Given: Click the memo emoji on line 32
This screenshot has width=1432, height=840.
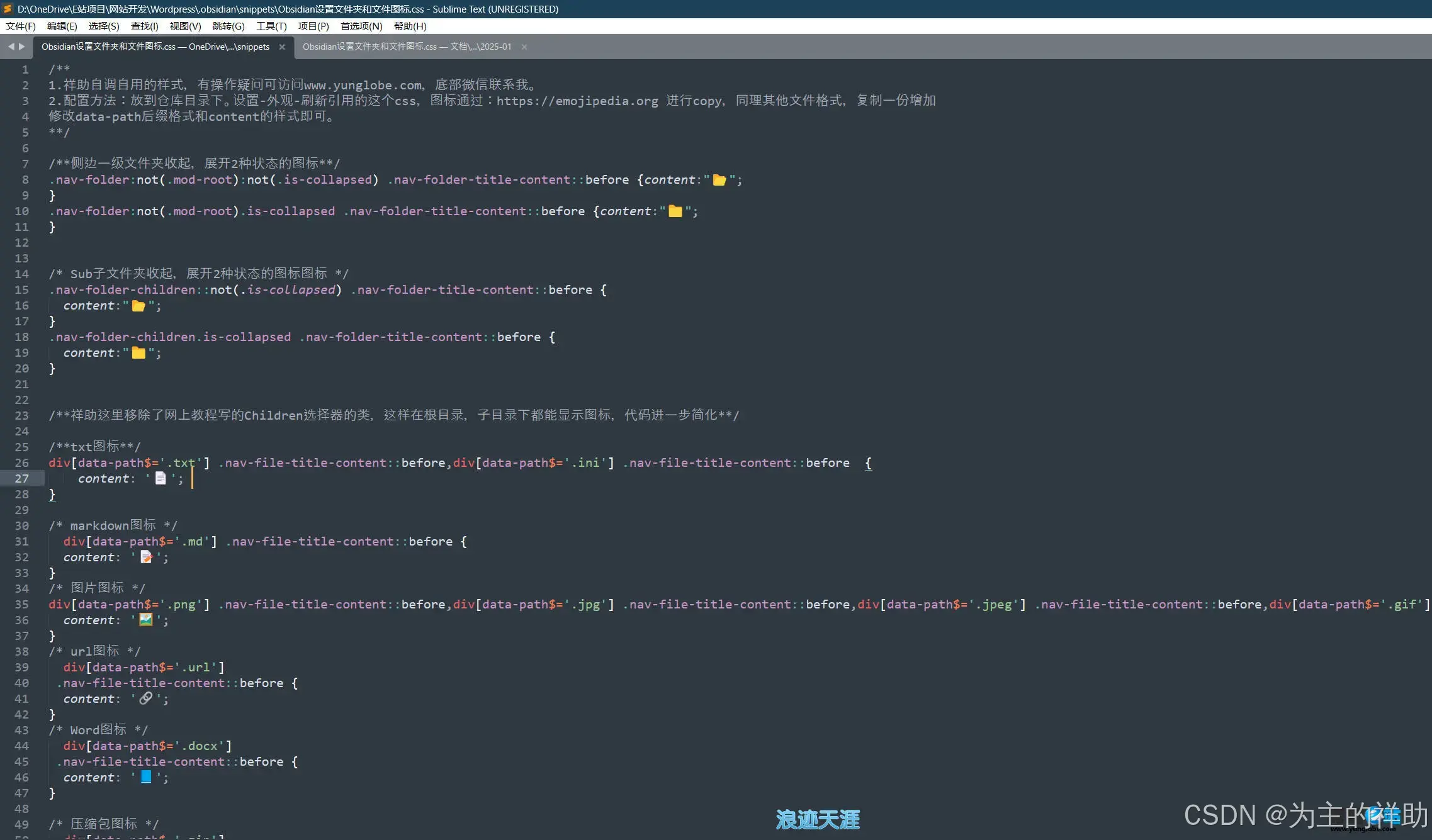Looking at the screenshot, I should click(146, 557).
